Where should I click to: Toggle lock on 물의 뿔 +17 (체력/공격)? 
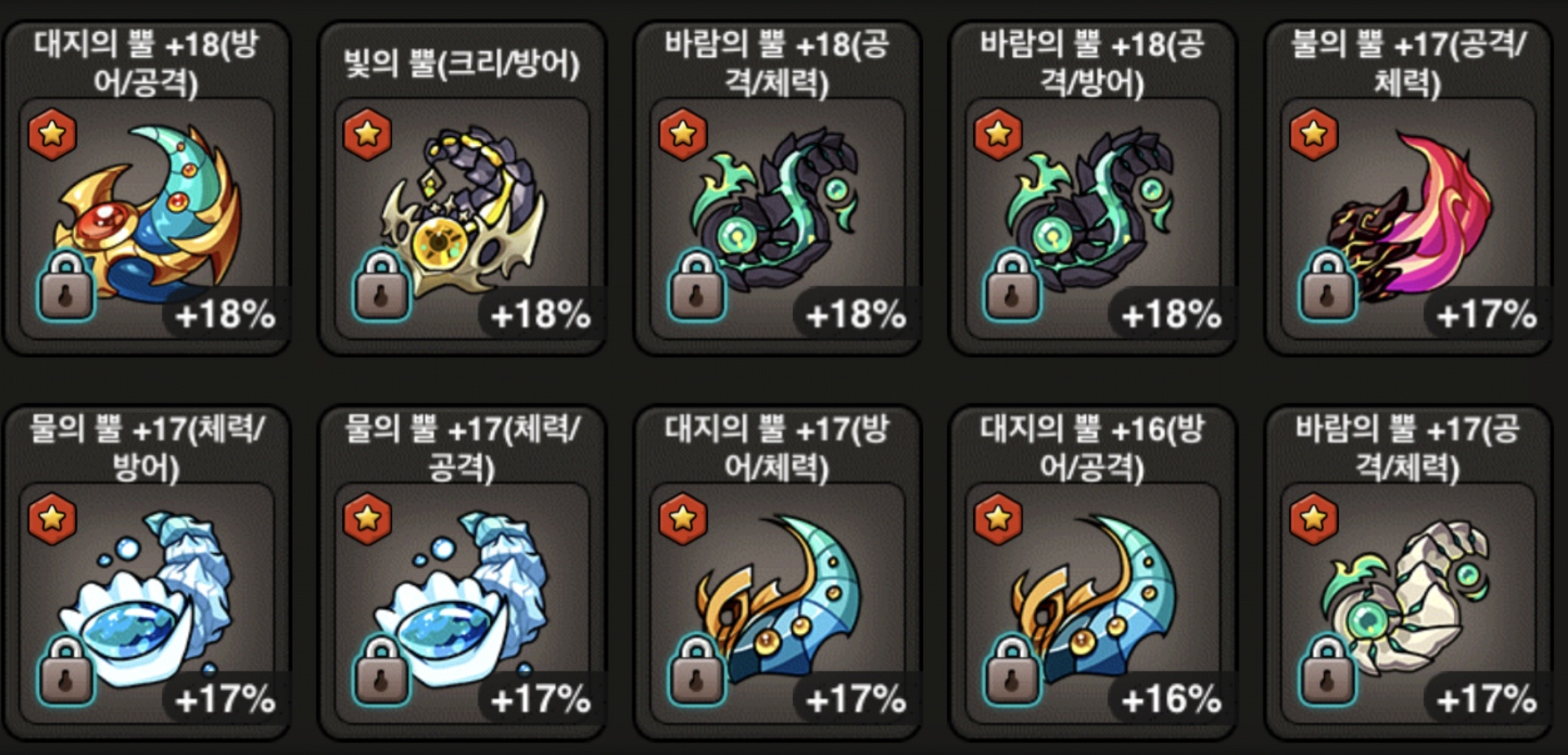click(x=381, y=670)
